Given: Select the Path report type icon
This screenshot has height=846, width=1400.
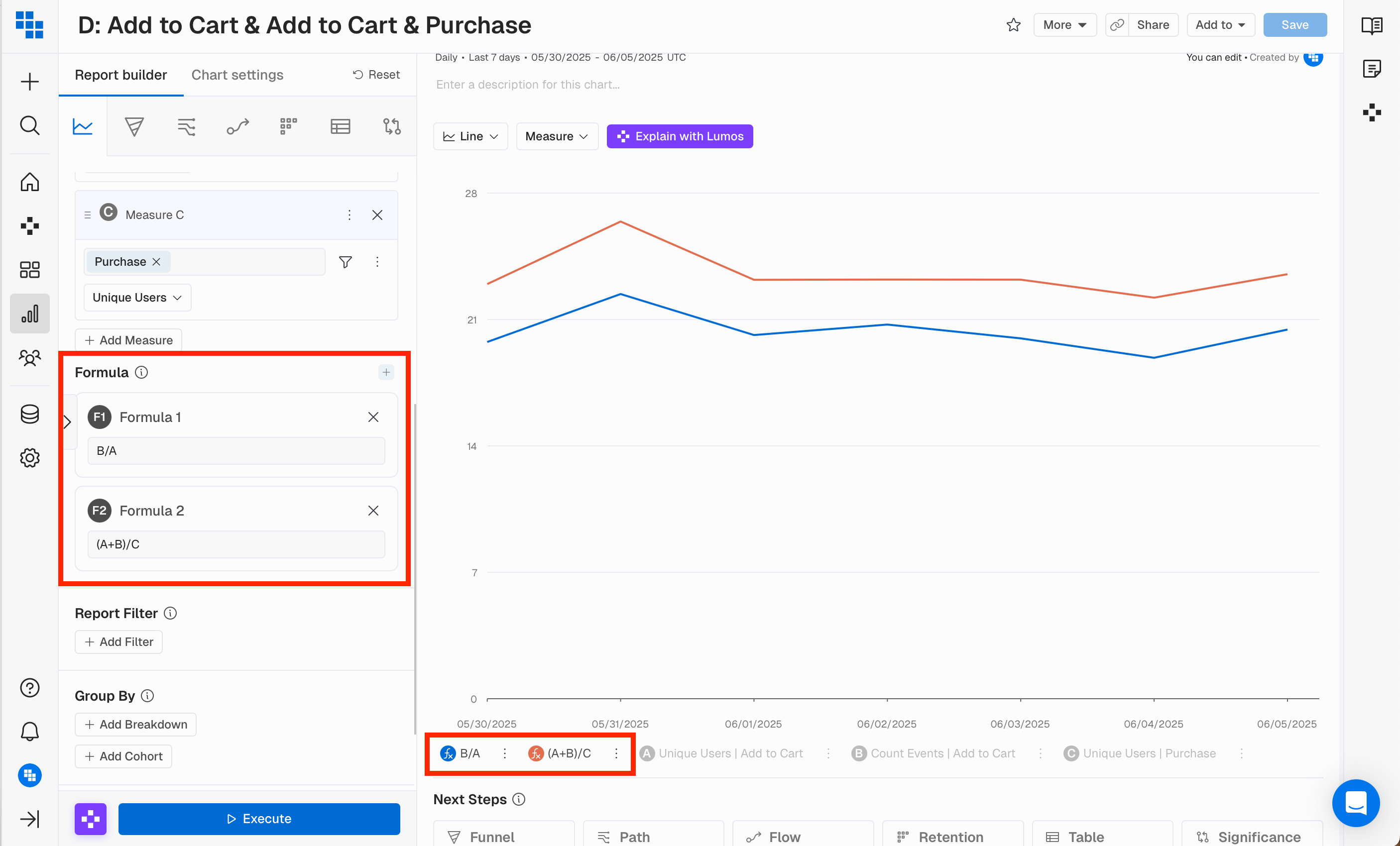Looking at the screenshot, I should pyautogui.click(x=186, y=126).
